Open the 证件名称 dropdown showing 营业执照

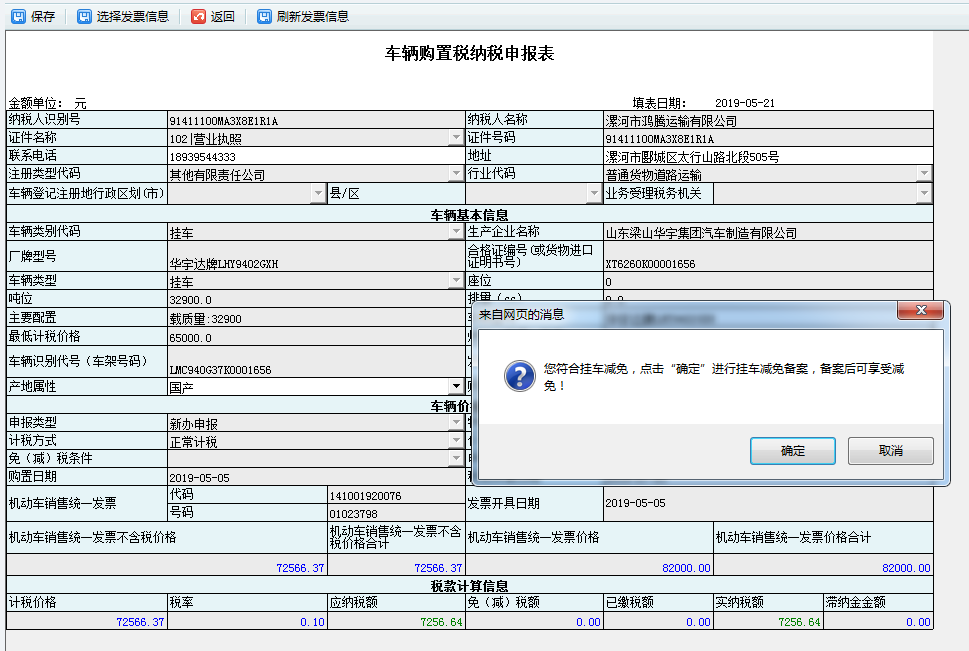455,136
